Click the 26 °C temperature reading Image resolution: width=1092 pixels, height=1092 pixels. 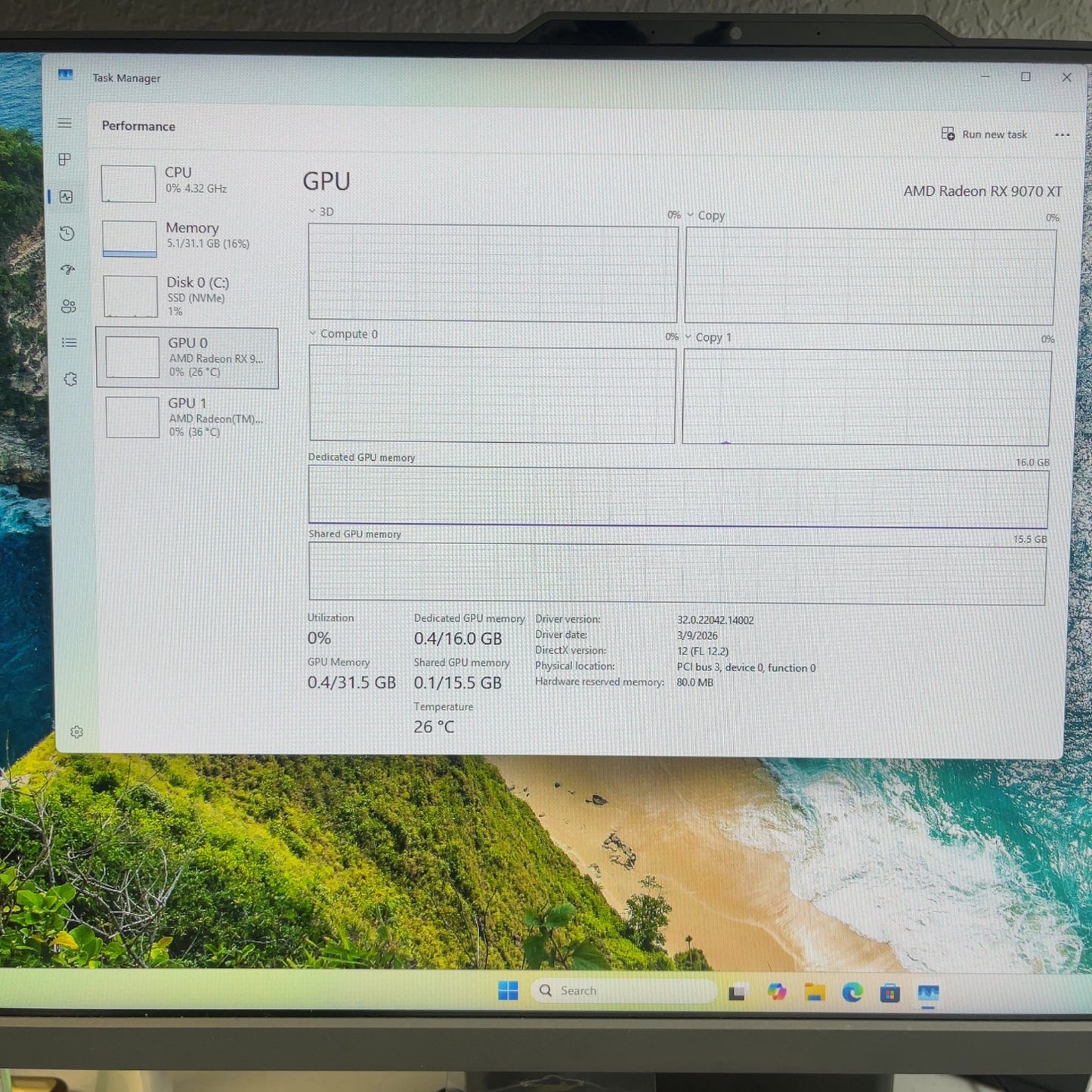434,727
